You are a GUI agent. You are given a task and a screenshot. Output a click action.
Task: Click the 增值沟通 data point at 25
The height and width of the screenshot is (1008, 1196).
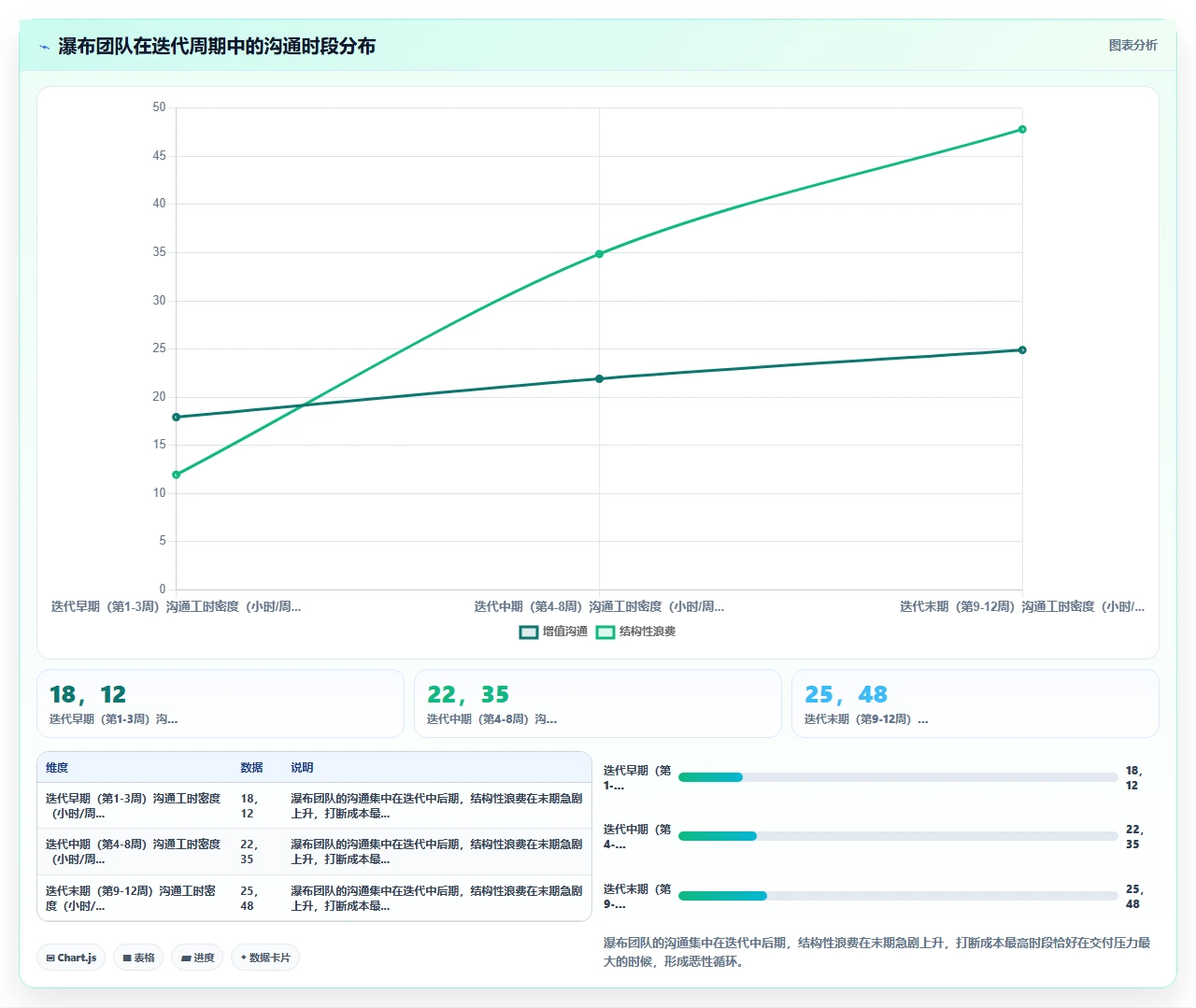[x=1022, y=350]
